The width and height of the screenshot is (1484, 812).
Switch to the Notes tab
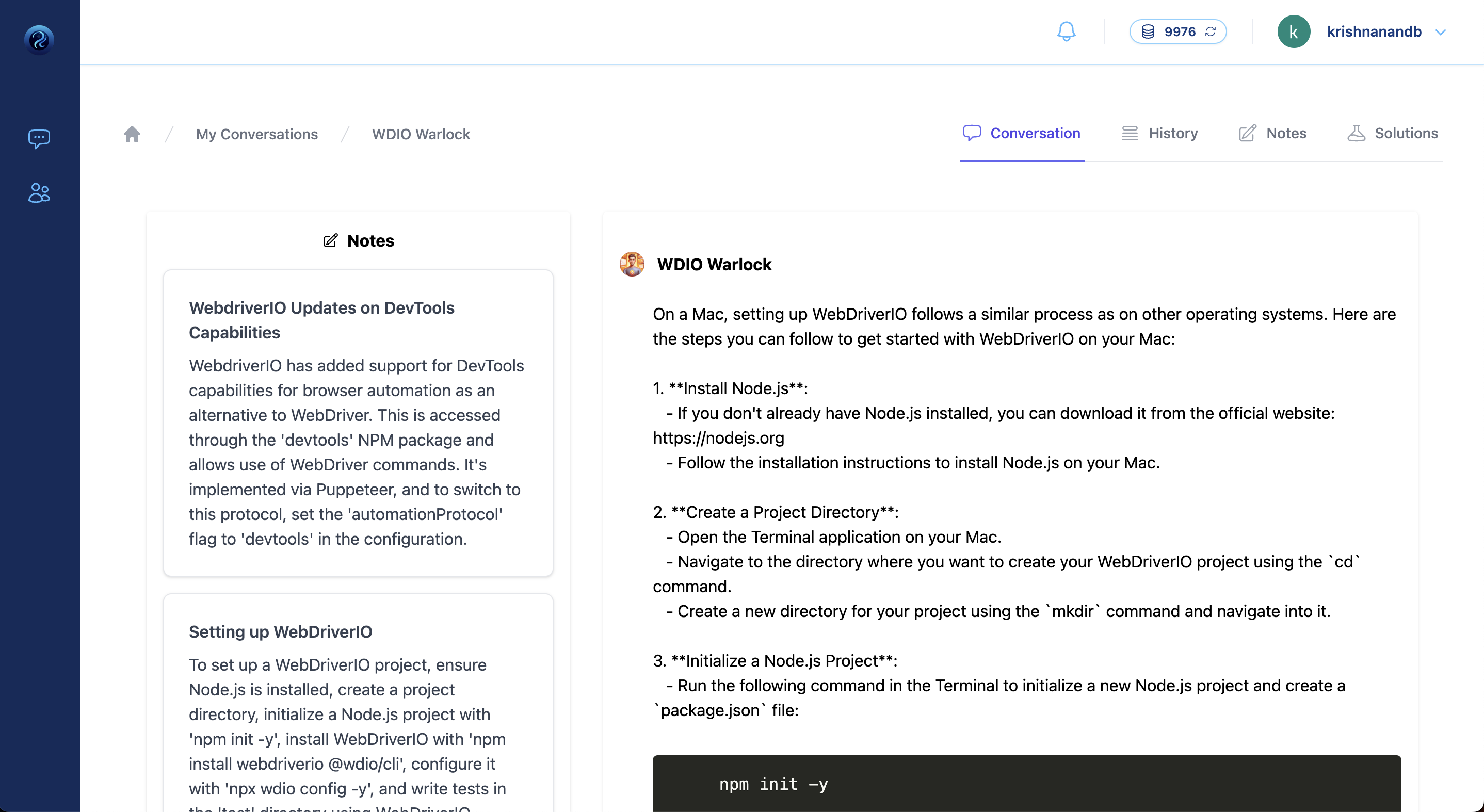pos(1272,134)
